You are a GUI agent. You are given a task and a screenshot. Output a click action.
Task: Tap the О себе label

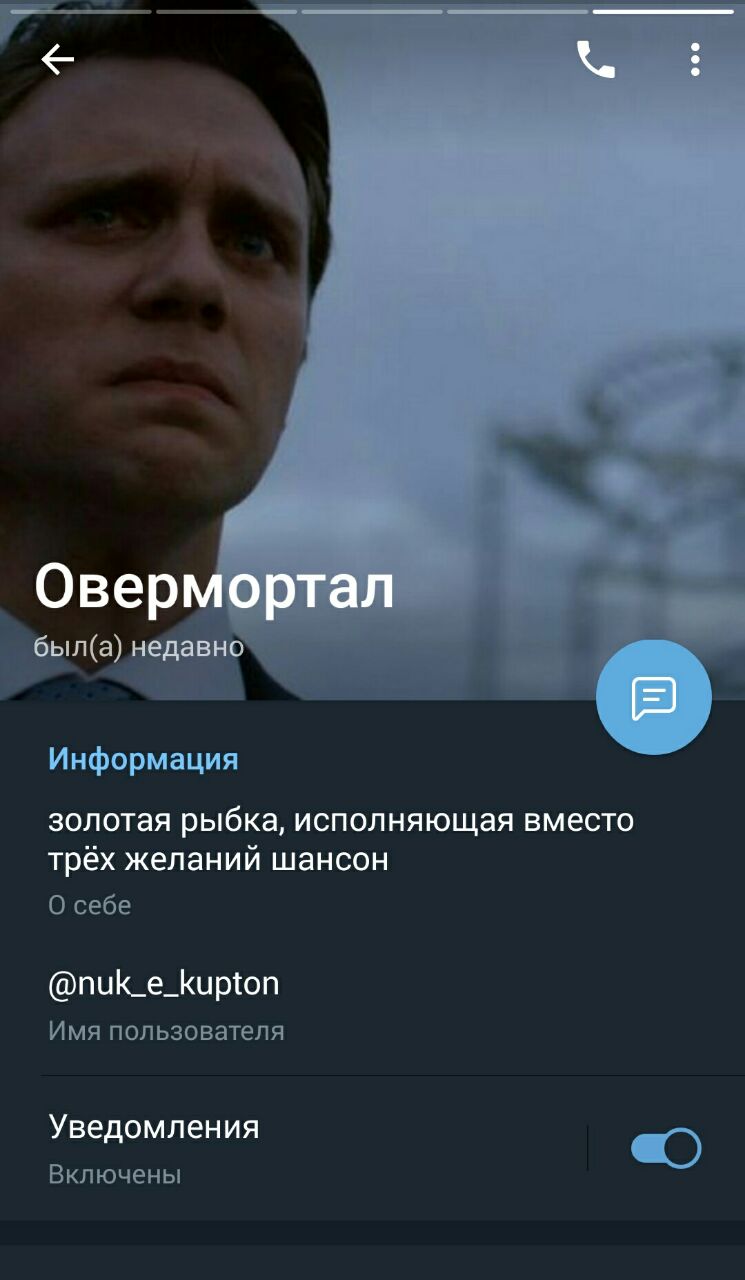point(90,905)
